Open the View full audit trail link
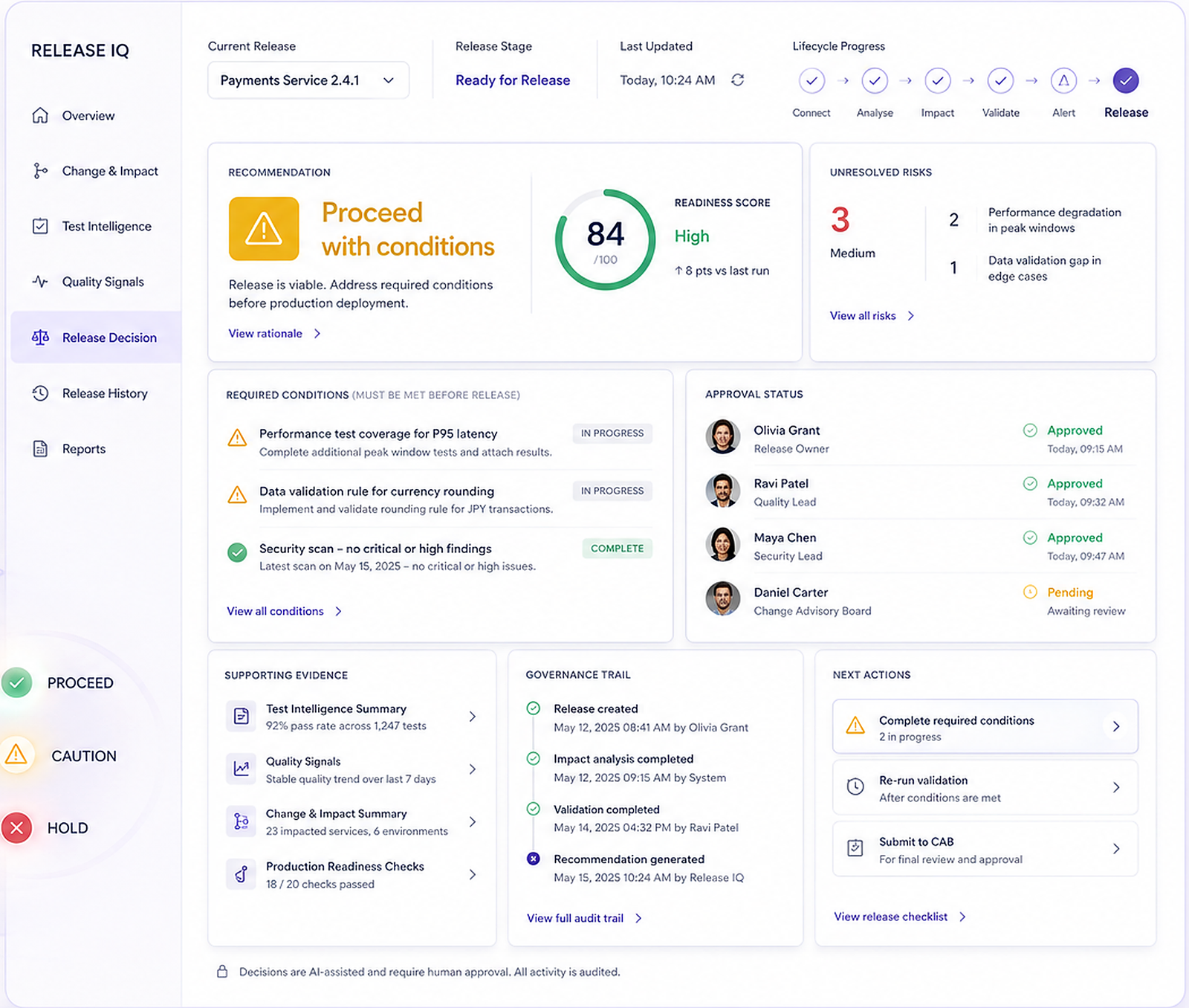Screen dimensions: 1189x1008 coord(584,918)
